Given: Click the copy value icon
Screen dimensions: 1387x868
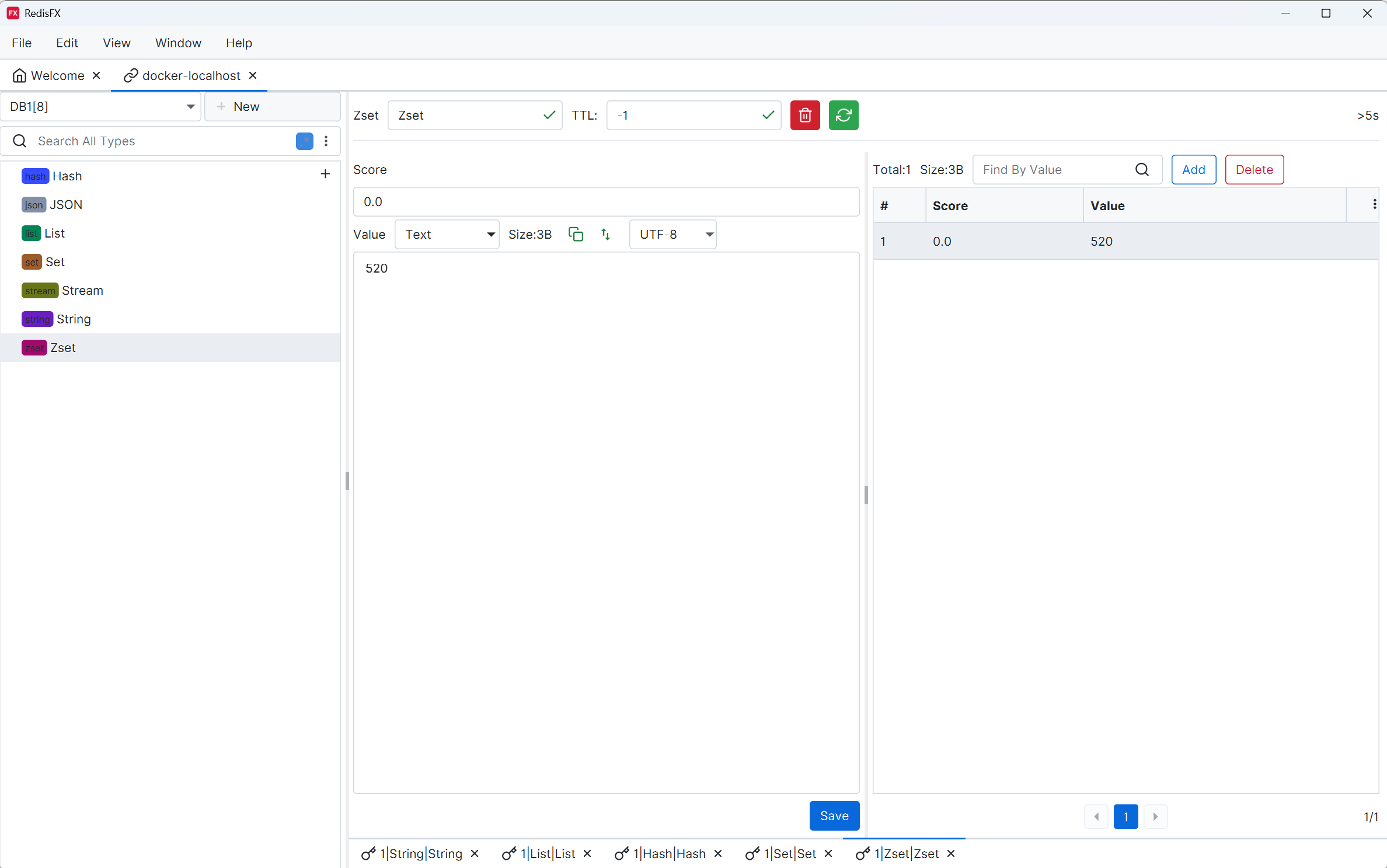Looking at the screenshot, I should click(576, 234).
